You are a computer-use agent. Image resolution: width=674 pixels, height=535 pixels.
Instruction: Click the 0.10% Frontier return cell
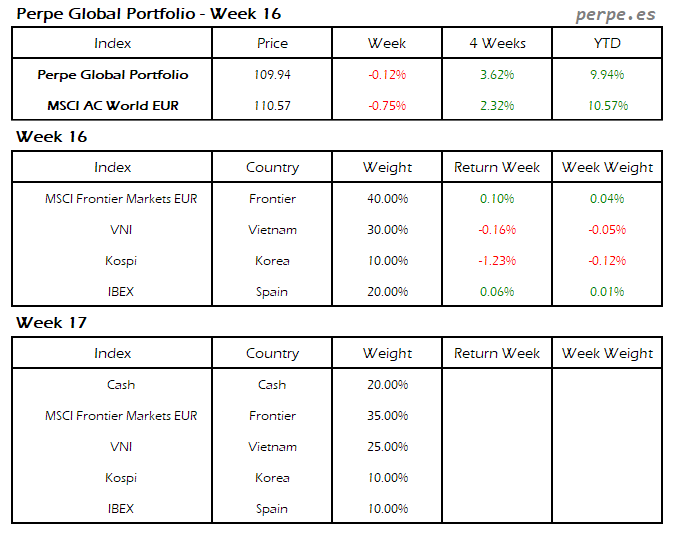[497, 199]
